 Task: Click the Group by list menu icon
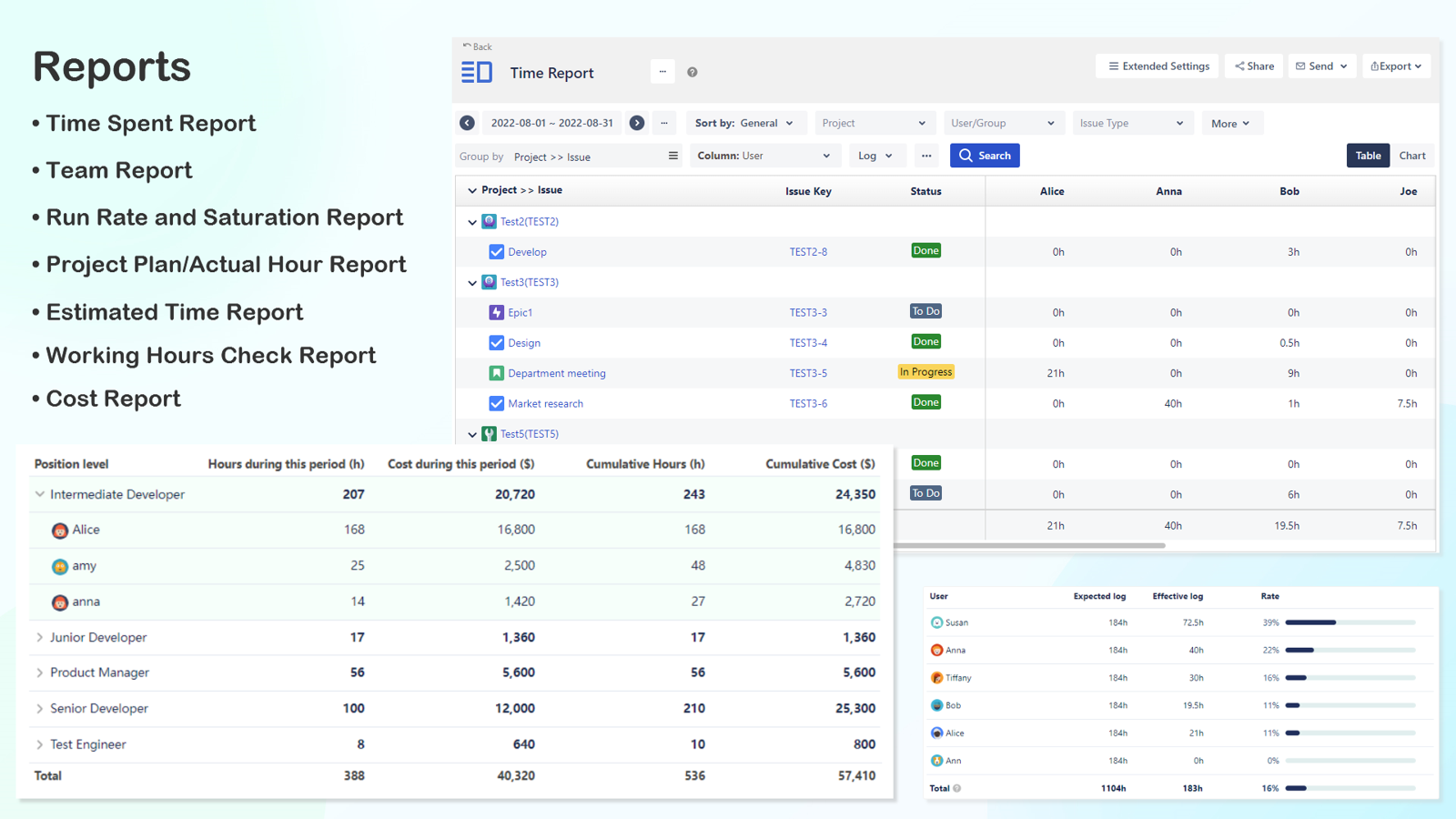pos(673,156)
